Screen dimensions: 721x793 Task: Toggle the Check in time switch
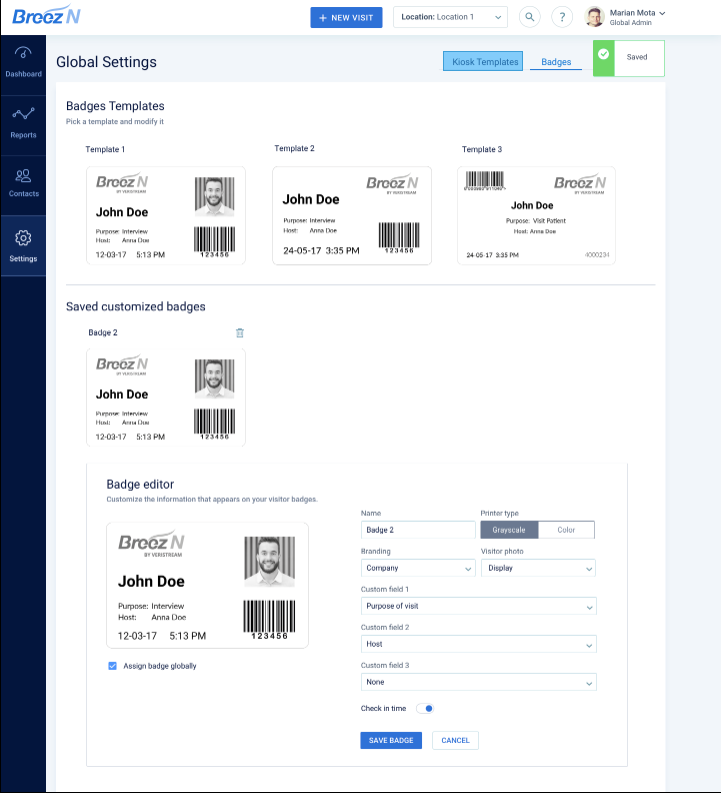pos(425,708)
